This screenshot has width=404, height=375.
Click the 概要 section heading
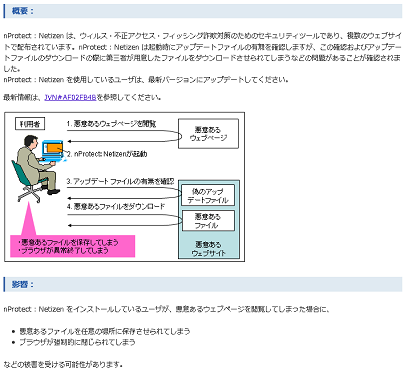point(22,11)
